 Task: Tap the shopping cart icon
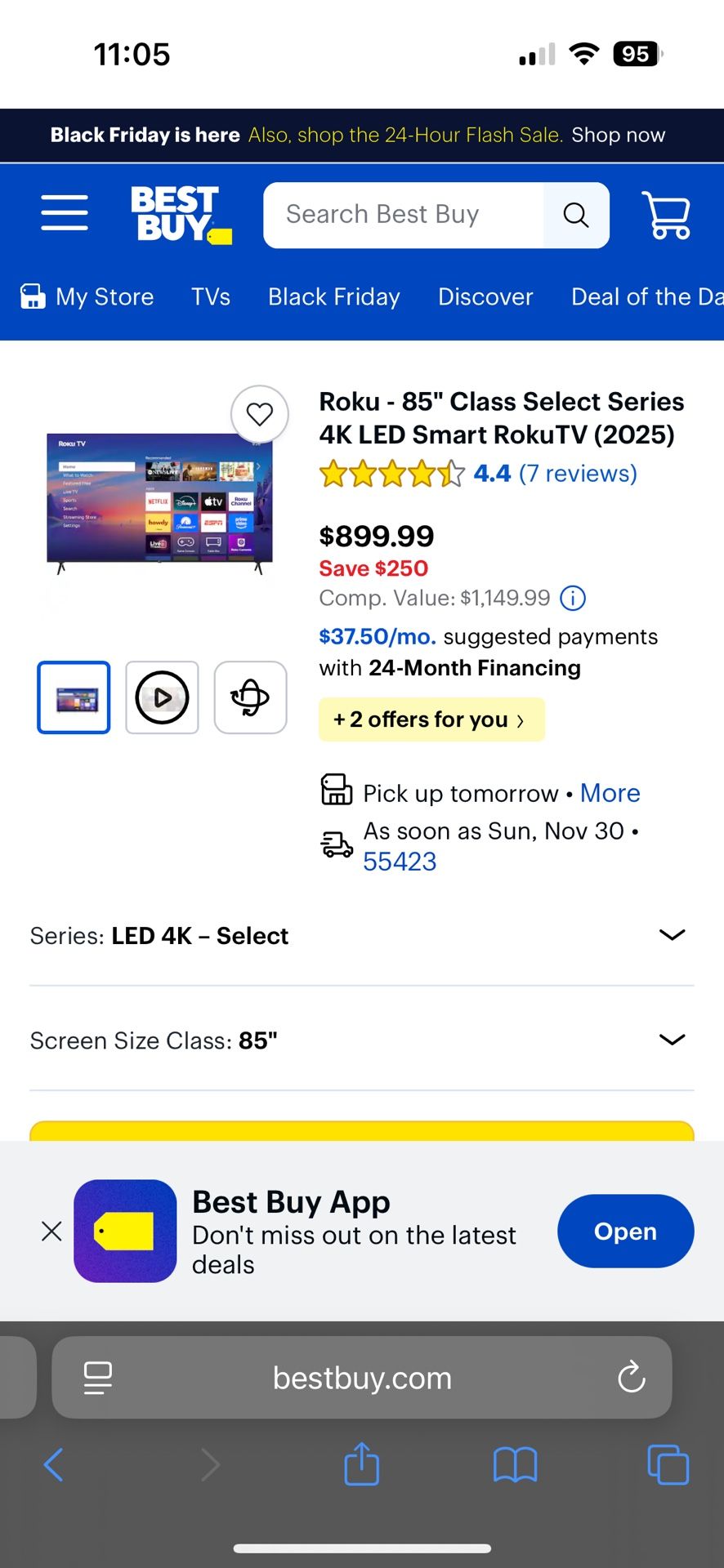click(x=666, y=215)
